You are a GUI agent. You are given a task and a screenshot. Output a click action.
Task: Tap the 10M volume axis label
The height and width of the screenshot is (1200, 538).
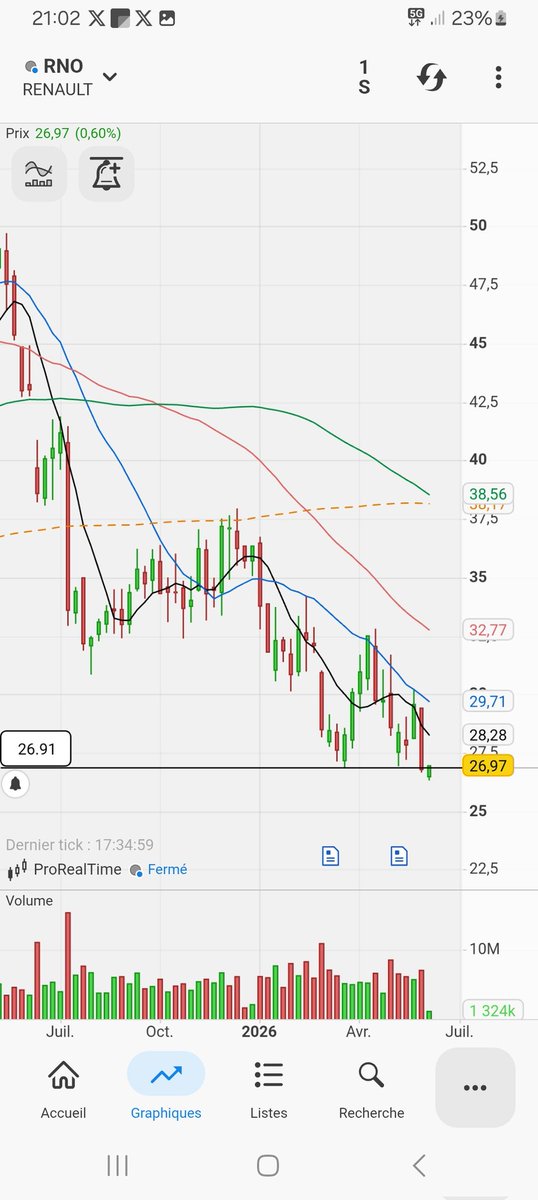click(x=485, y=948)
